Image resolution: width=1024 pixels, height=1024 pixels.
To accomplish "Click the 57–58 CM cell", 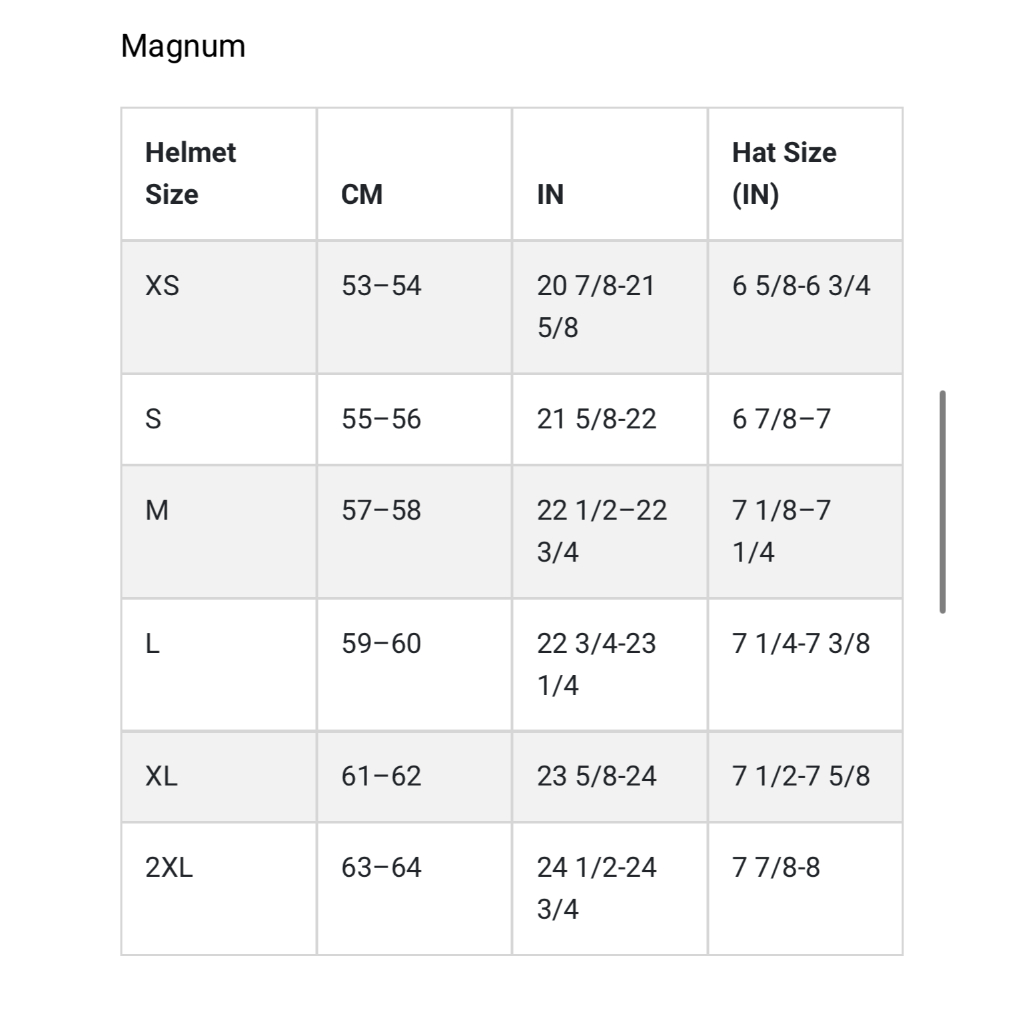I will [414, 532].
